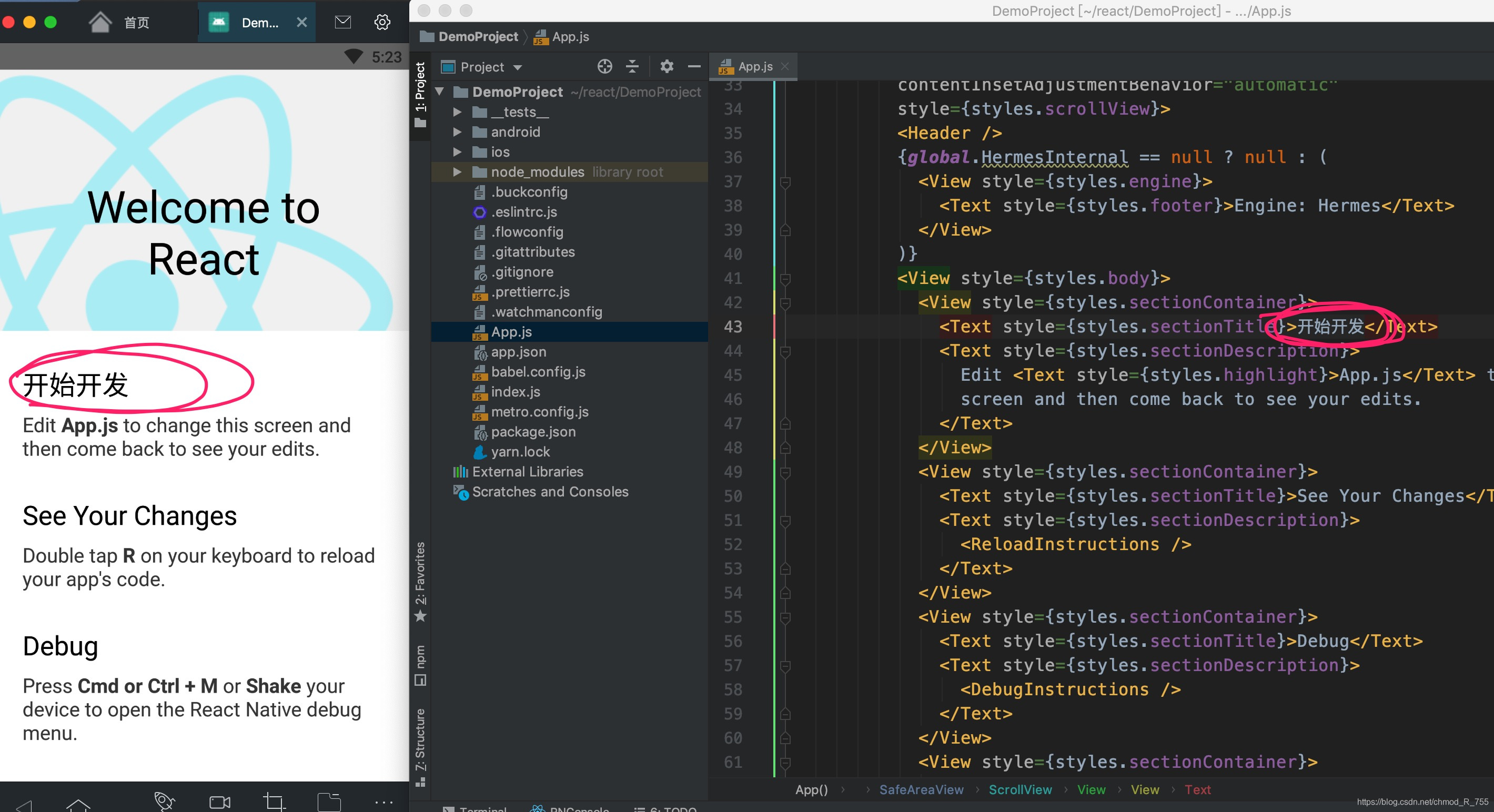
Task: Click the collapse all icon in Project panel
Action: pyautogui.click(x=632, y=67)
